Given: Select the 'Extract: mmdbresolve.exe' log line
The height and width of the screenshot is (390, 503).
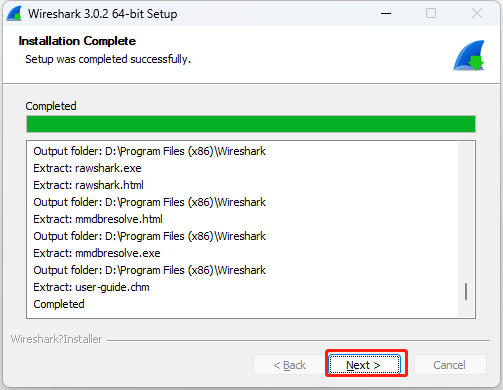Looking at the screenshot, I should 97,253.
